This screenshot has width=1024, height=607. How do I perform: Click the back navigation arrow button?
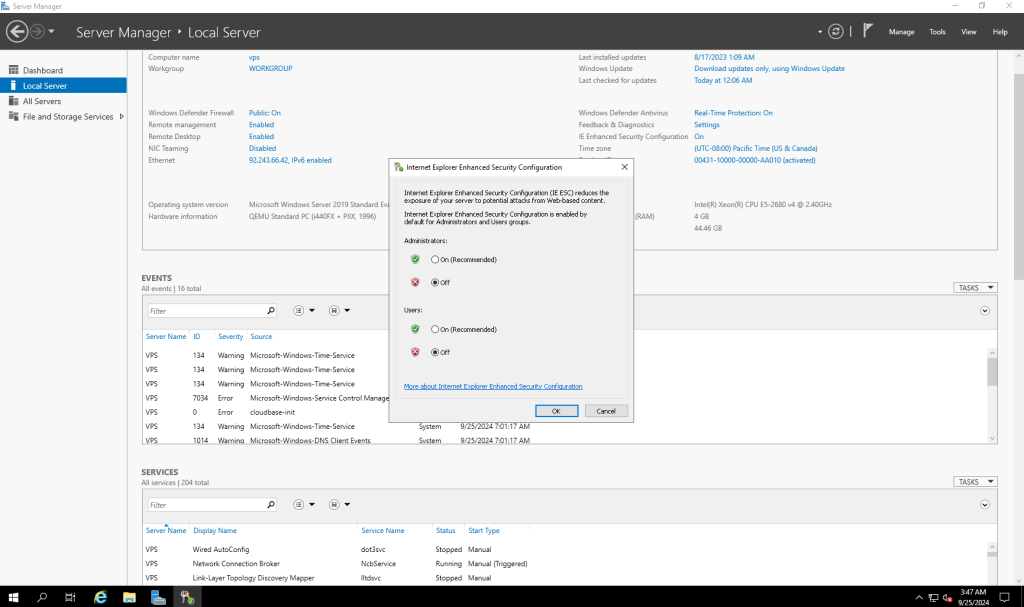click(x=17, y=32)
